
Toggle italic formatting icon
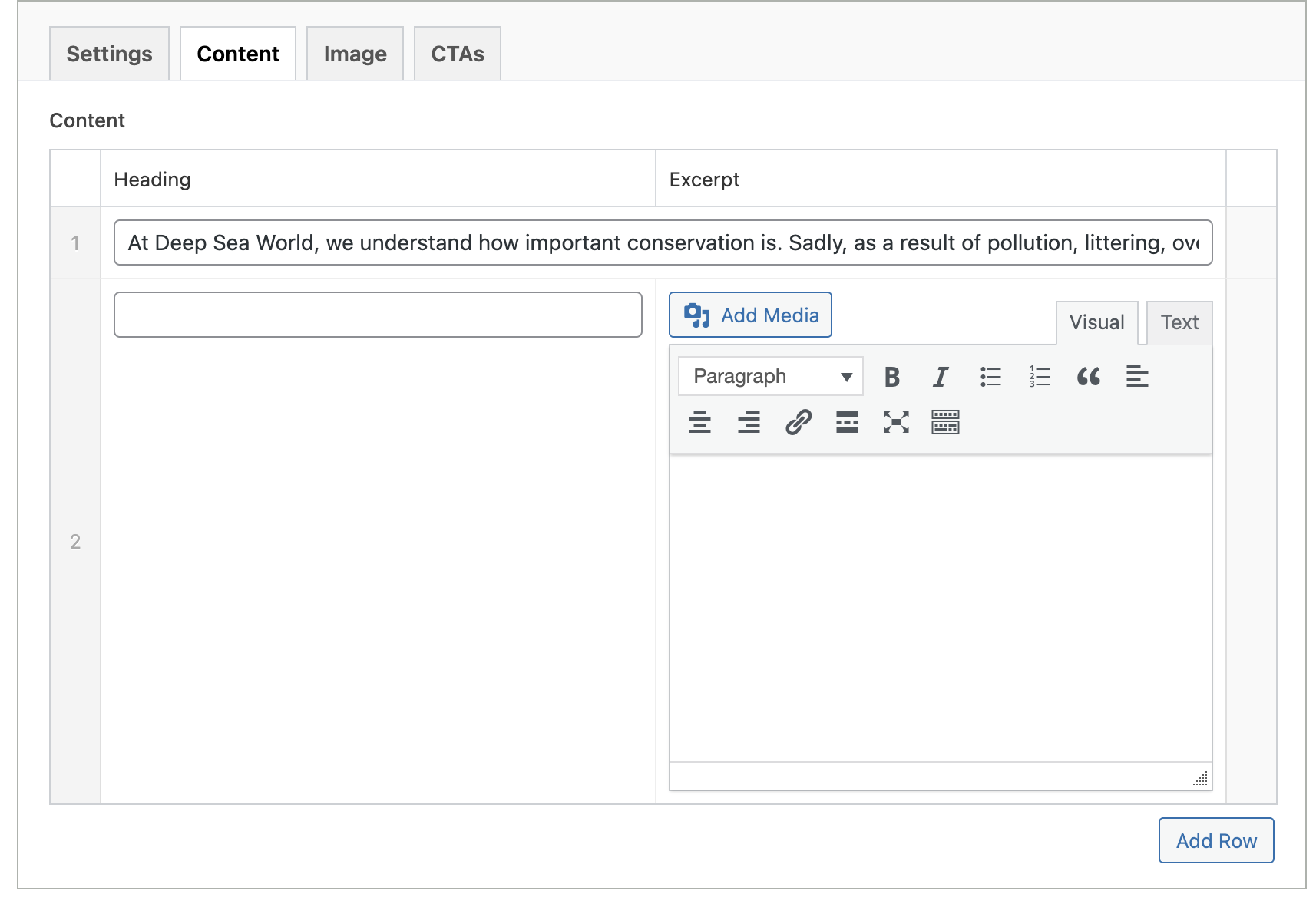point(941,377)
